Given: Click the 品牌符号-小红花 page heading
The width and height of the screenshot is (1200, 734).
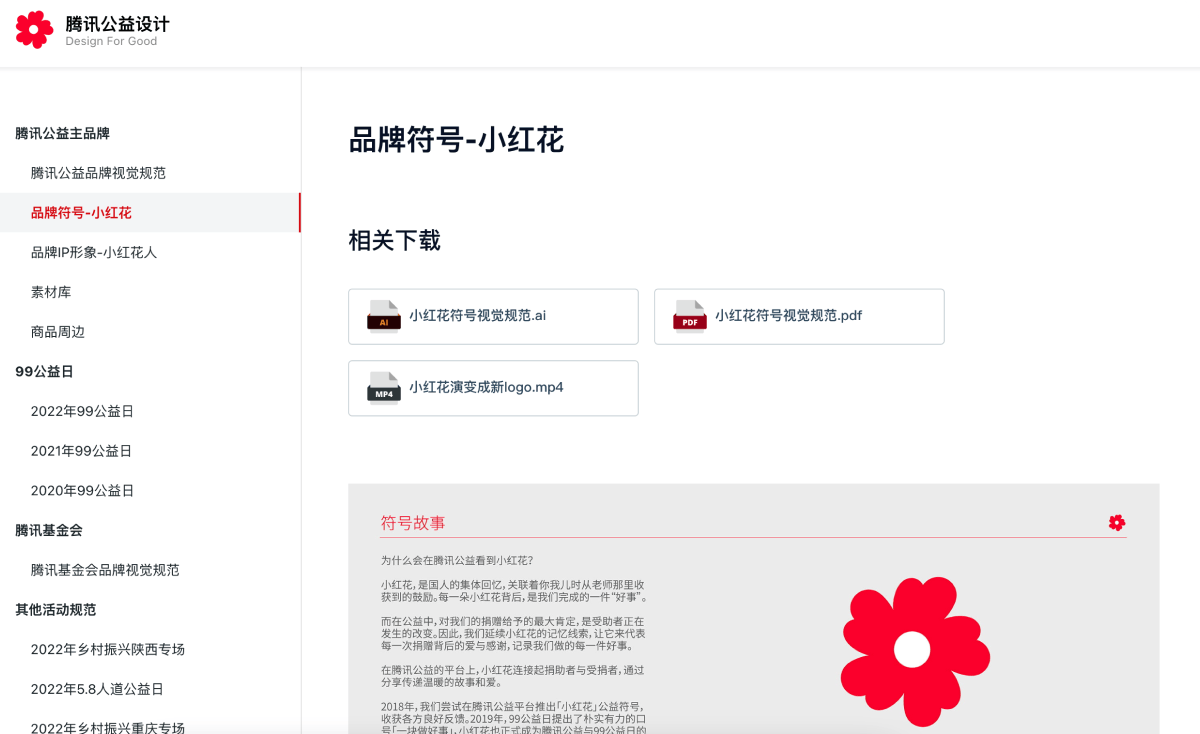Looking at the screenshot, I should (456, 140).
